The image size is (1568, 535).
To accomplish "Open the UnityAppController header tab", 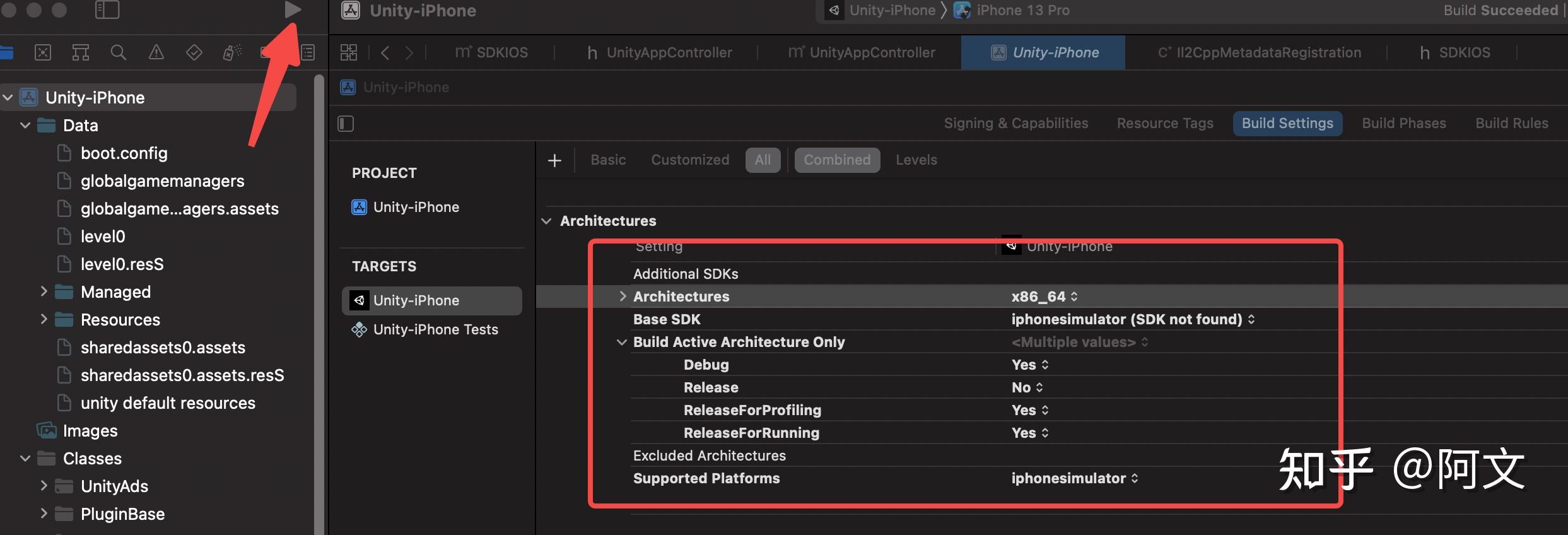I will coord(659,52).
